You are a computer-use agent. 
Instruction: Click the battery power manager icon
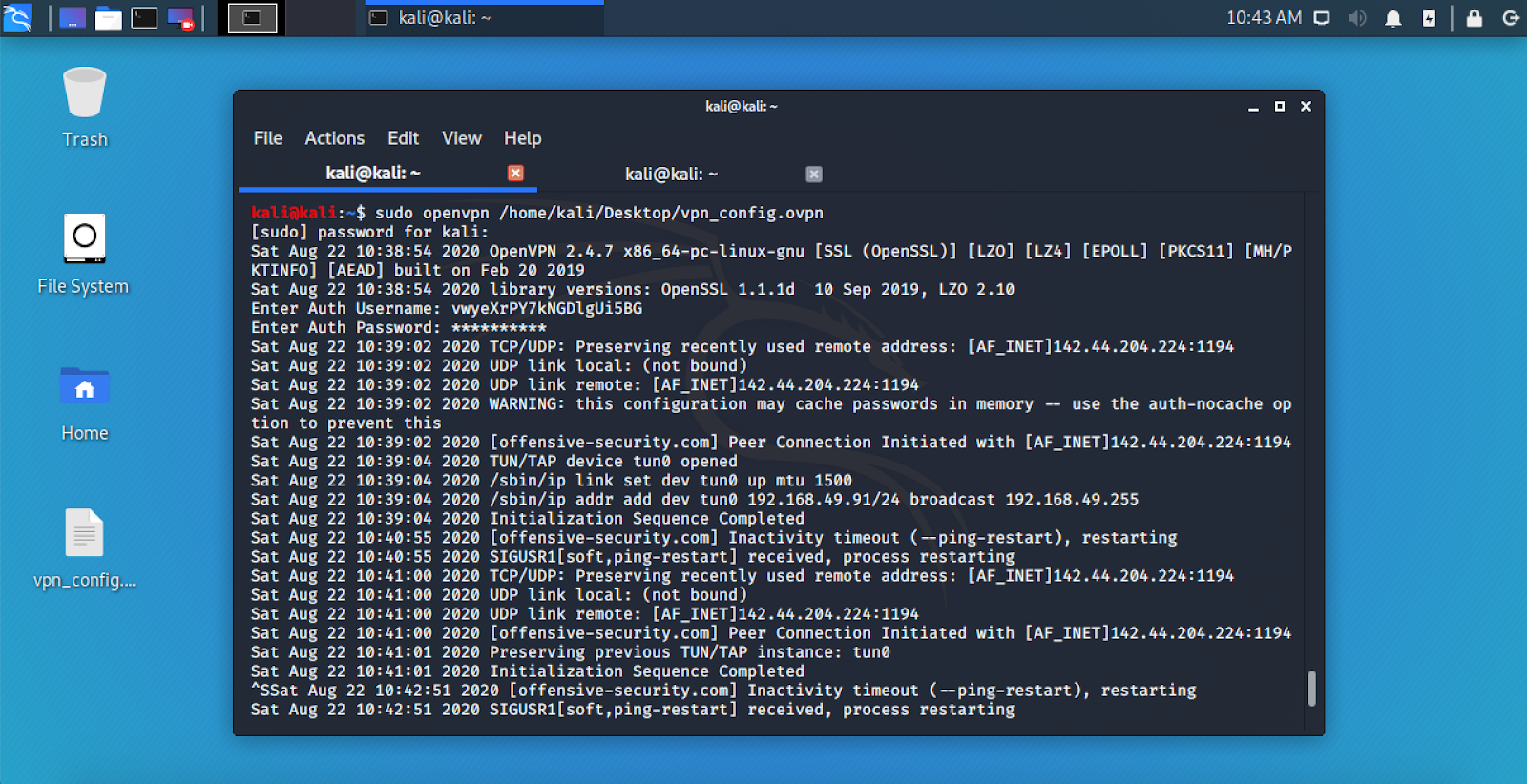point(1429,18)
